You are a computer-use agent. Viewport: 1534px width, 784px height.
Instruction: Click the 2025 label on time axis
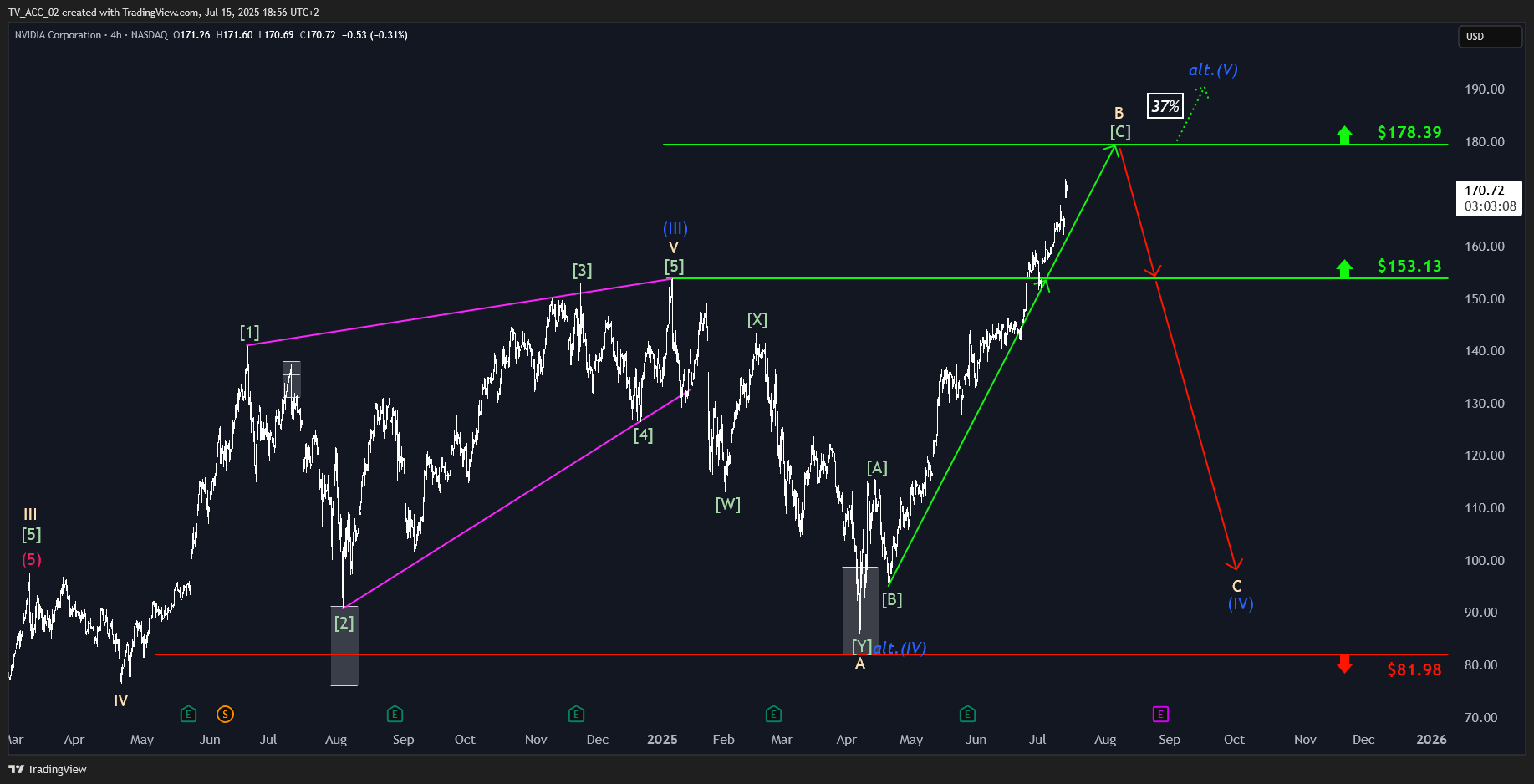[662, 740]
